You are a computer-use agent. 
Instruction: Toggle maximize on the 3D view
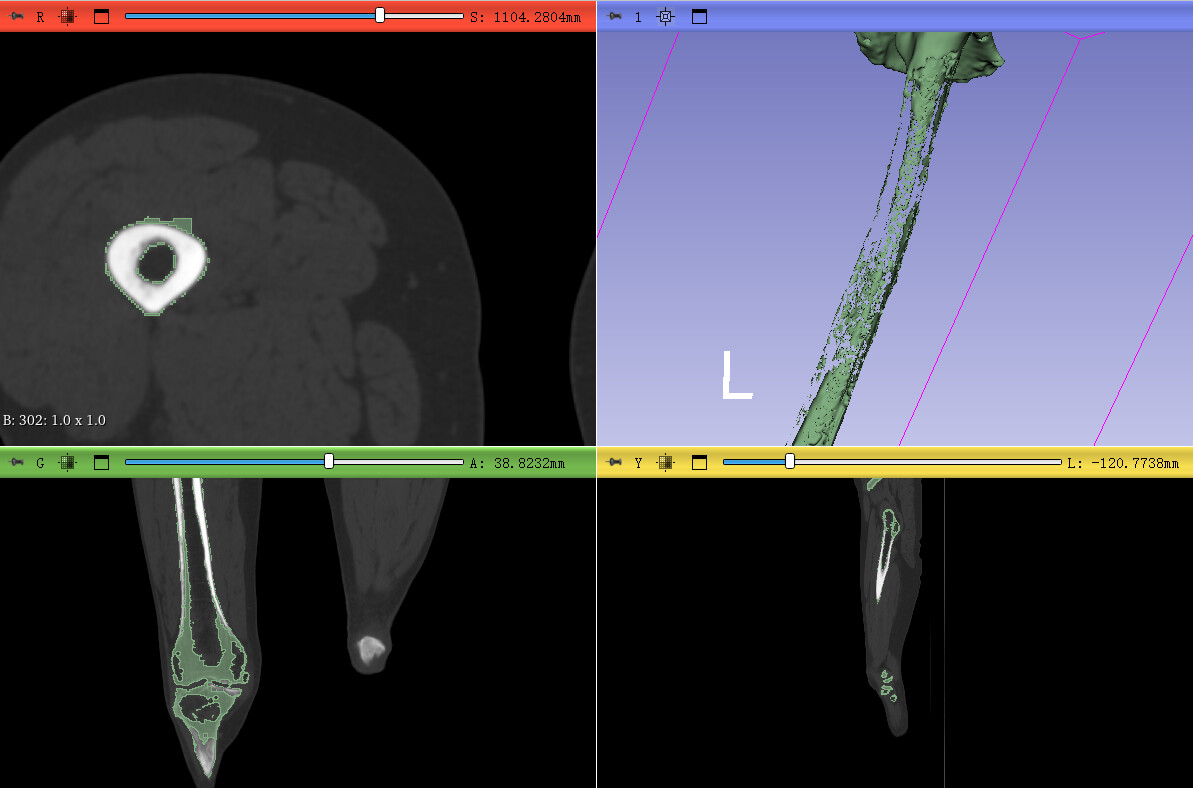click(x=699, y=16)
